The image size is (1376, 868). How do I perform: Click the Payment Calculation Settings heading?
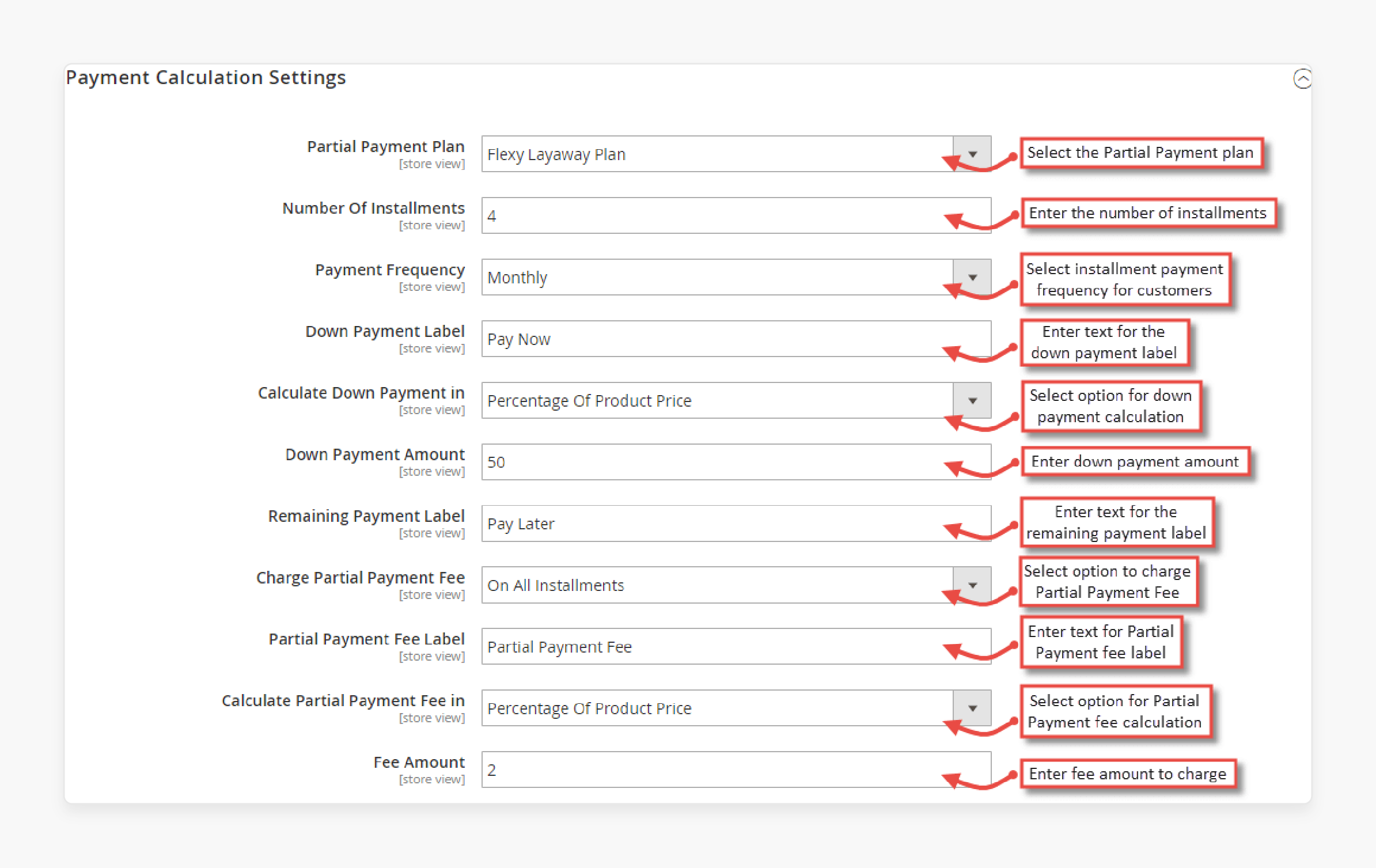coord(206,78)
